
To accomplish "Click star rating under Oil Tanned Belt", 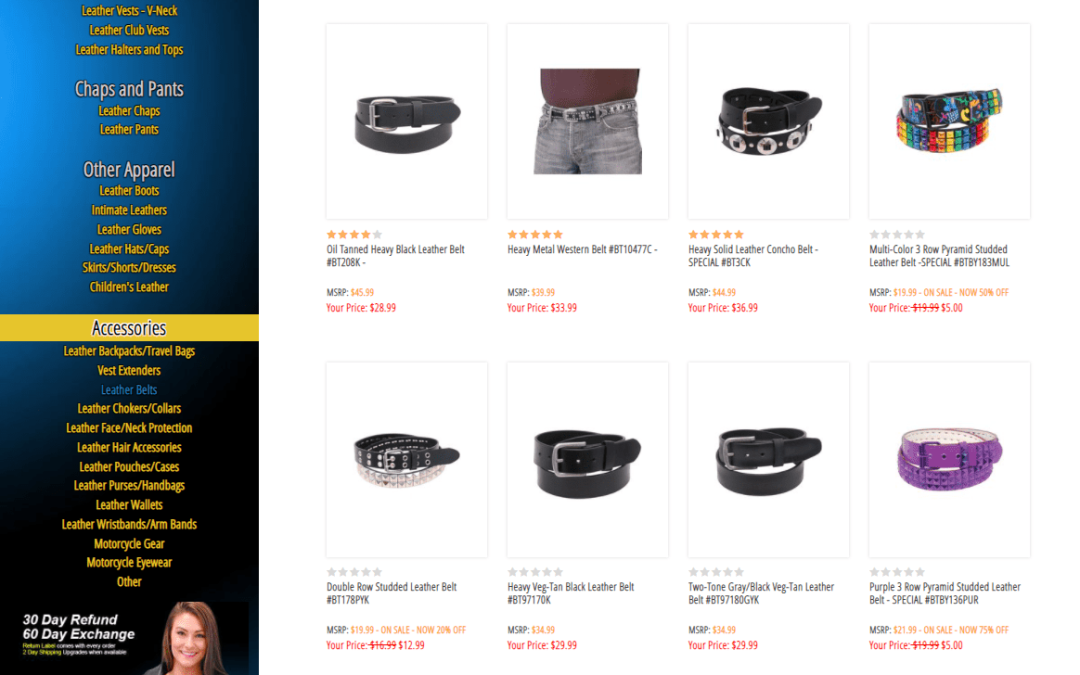I will [x=354, y=234].
